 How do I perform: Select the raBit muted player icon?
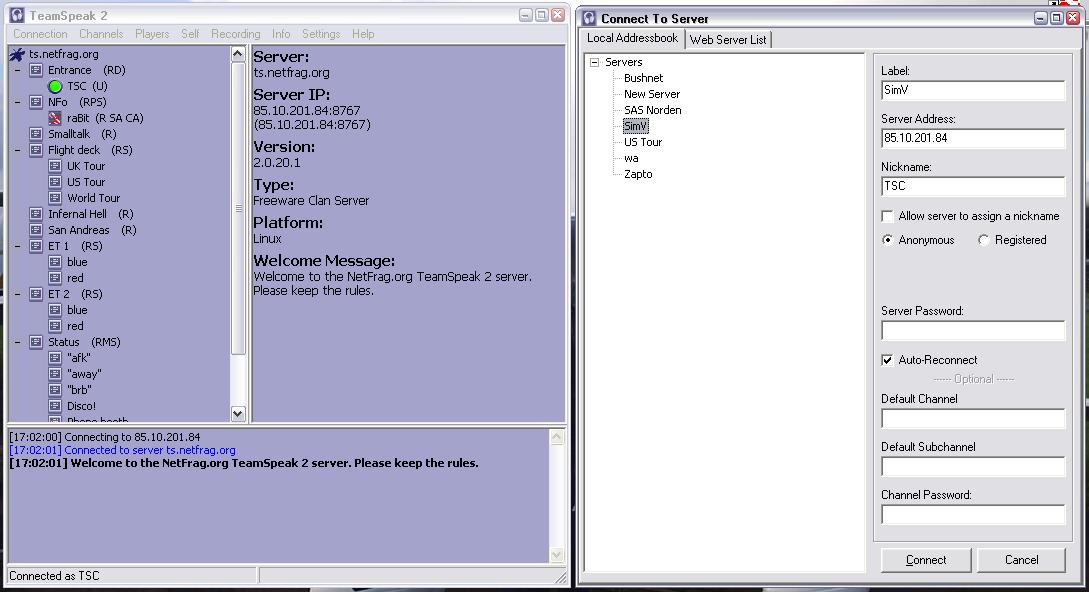[56, 118]
